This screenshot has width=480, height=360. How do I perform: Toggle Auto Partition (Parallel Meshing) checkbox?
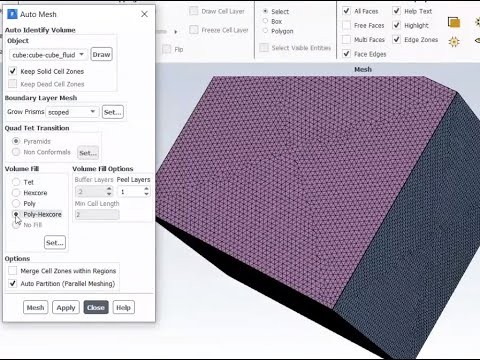coord(13,283)
